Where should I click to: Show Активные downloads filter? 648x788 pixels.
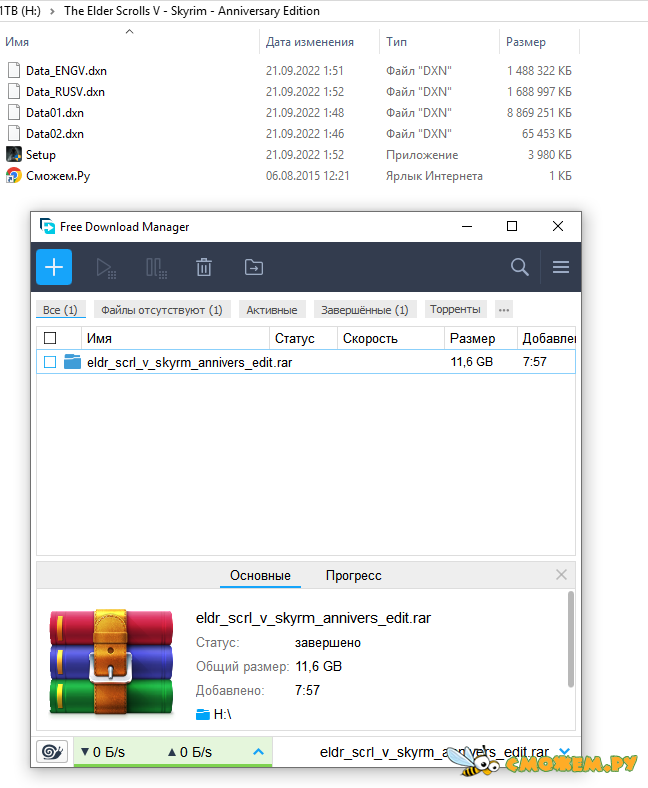click(x=272, y=310)
